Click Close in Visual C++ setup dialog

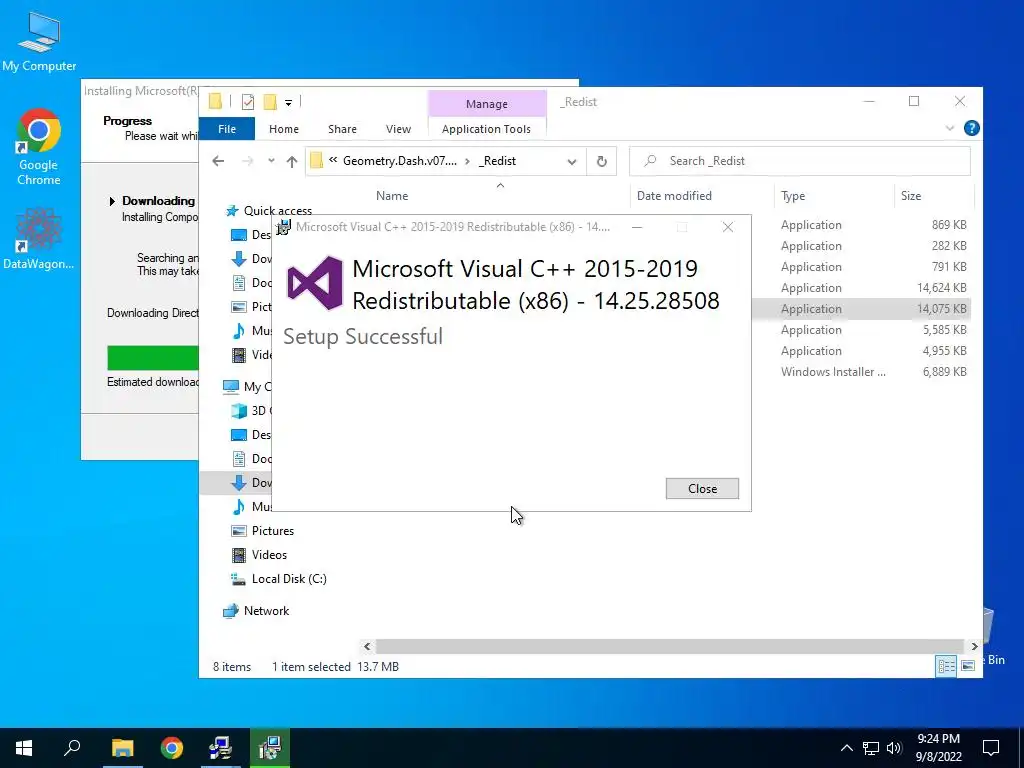[x=702, y=488]
